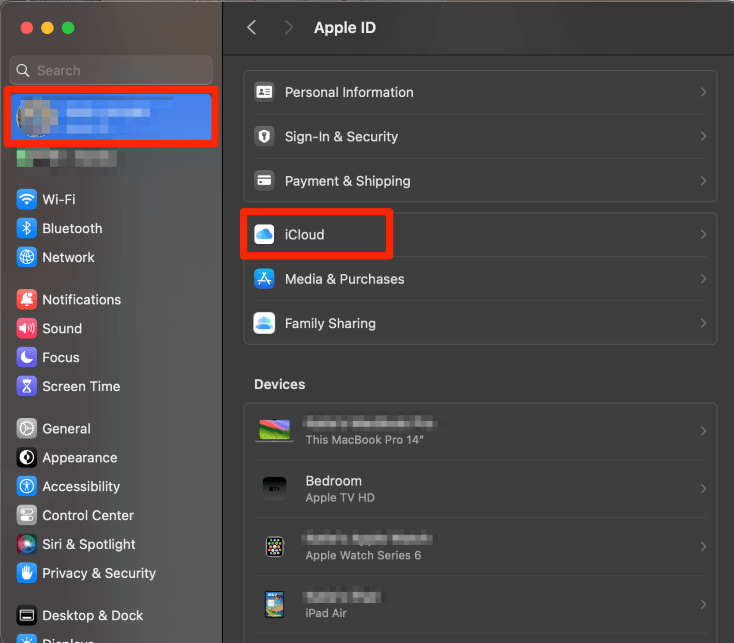Open Focus moon icon

pyautogui.click(x=27, y=358)
